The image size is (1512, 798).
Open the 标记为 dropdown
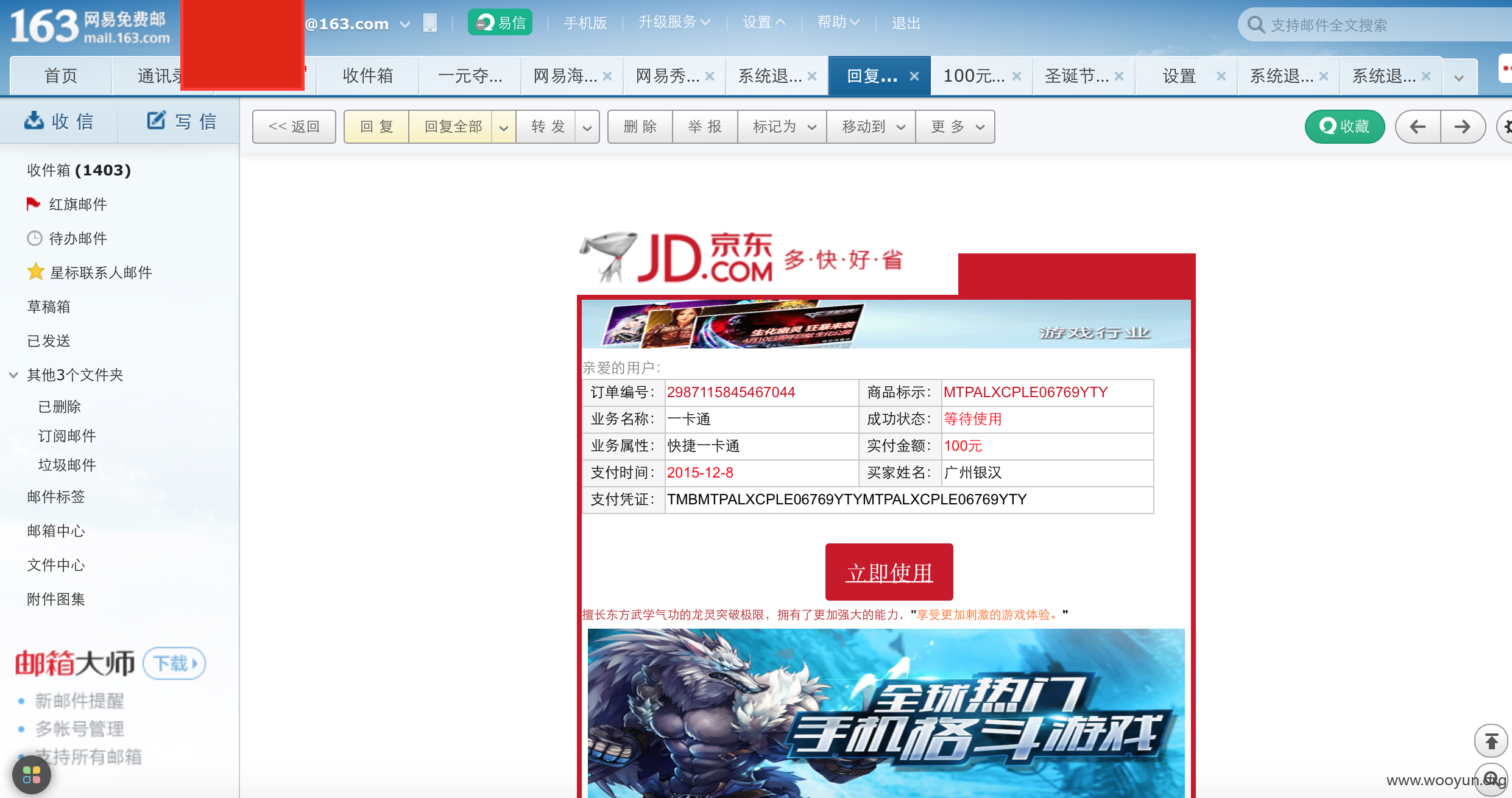782,127
